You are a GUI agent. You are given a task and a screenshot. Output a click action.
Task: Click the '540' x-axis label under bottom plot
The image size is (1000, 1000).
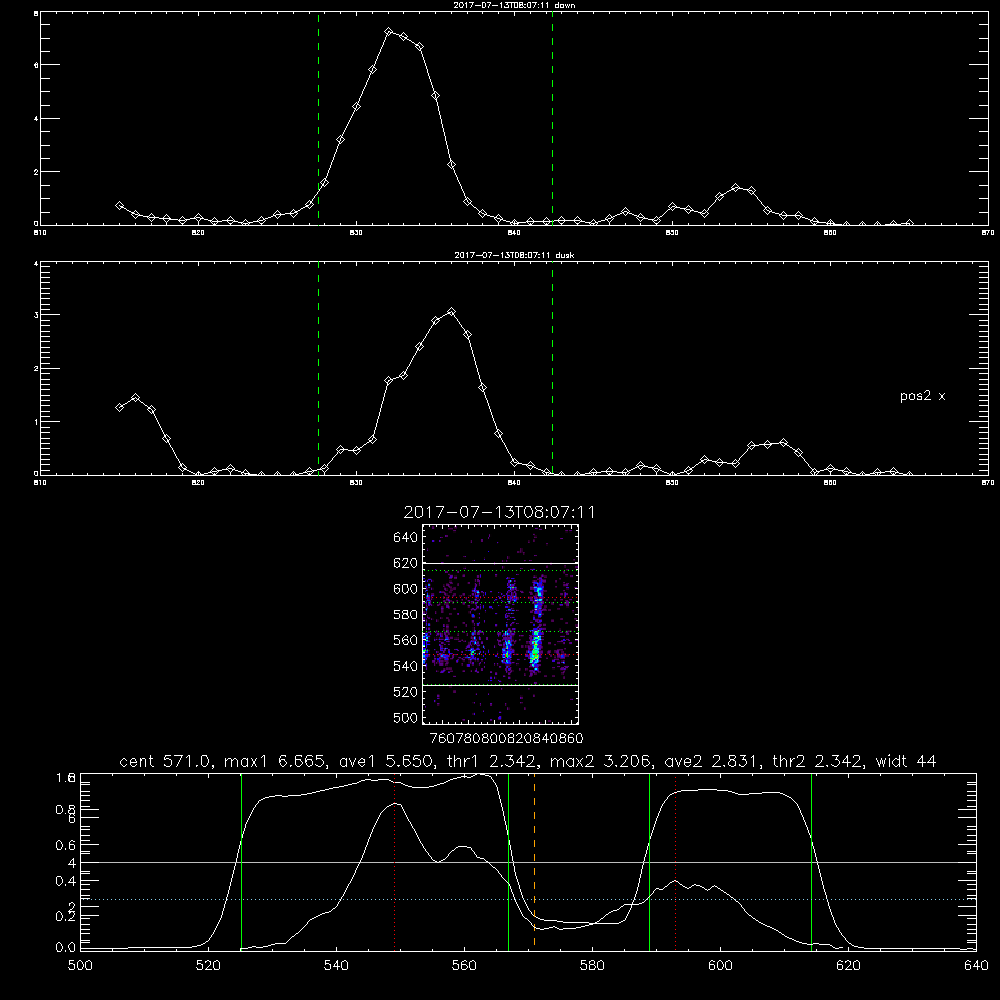coord(336,966)
